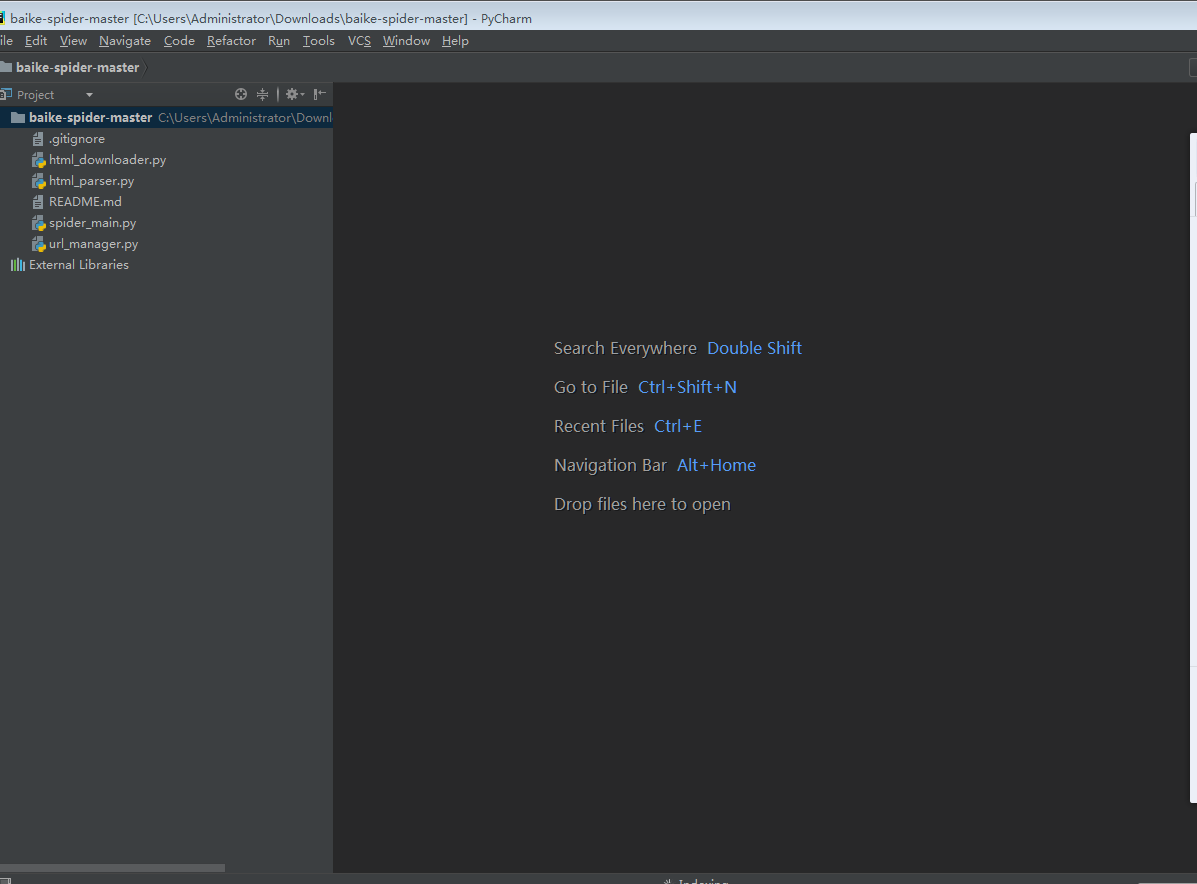
Task: Click the file icon beside README.md
Action: click(x=38, y=202)
